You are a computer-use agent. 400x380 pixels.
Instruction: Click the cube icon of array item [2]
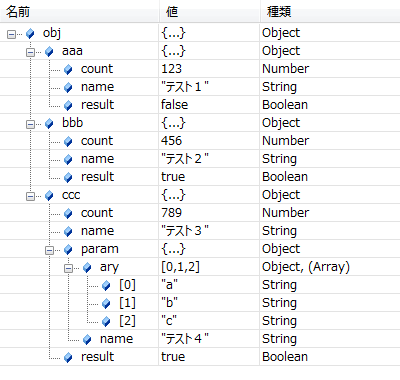pyautogui.click(x=106, y=321)
